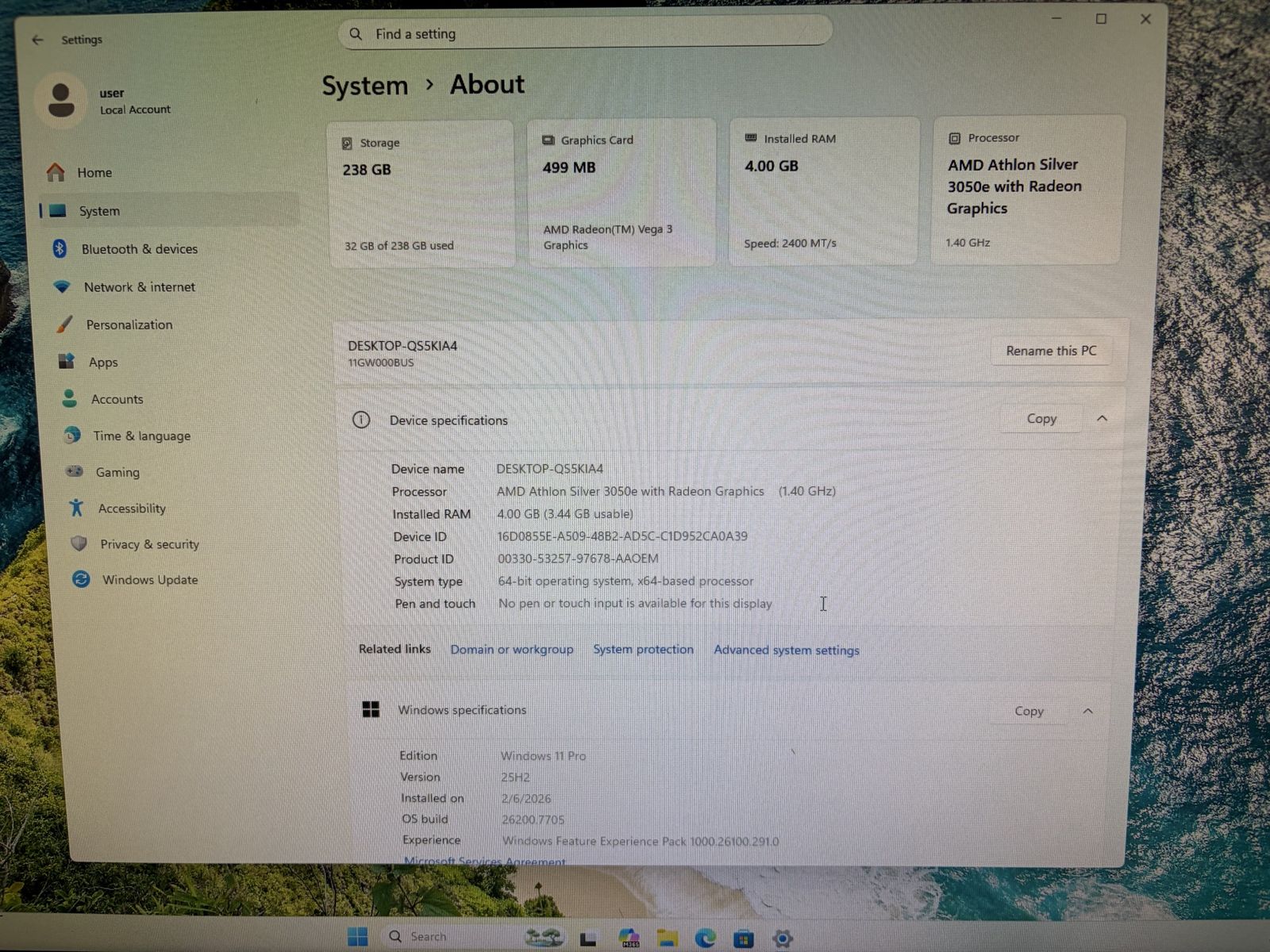This screenshot has width=1270, height=952.
Task: Open Network & internet settings
Action: pos(139,286)
